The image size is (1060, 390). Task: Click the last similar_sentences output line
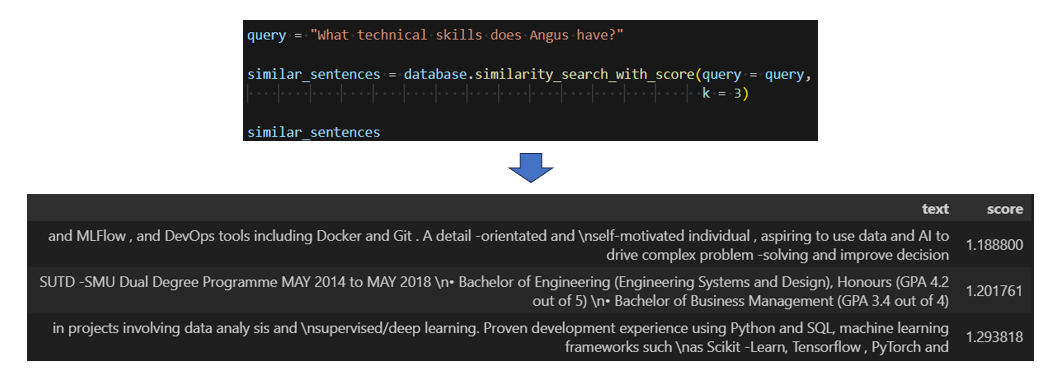click(x=314, y=132)
